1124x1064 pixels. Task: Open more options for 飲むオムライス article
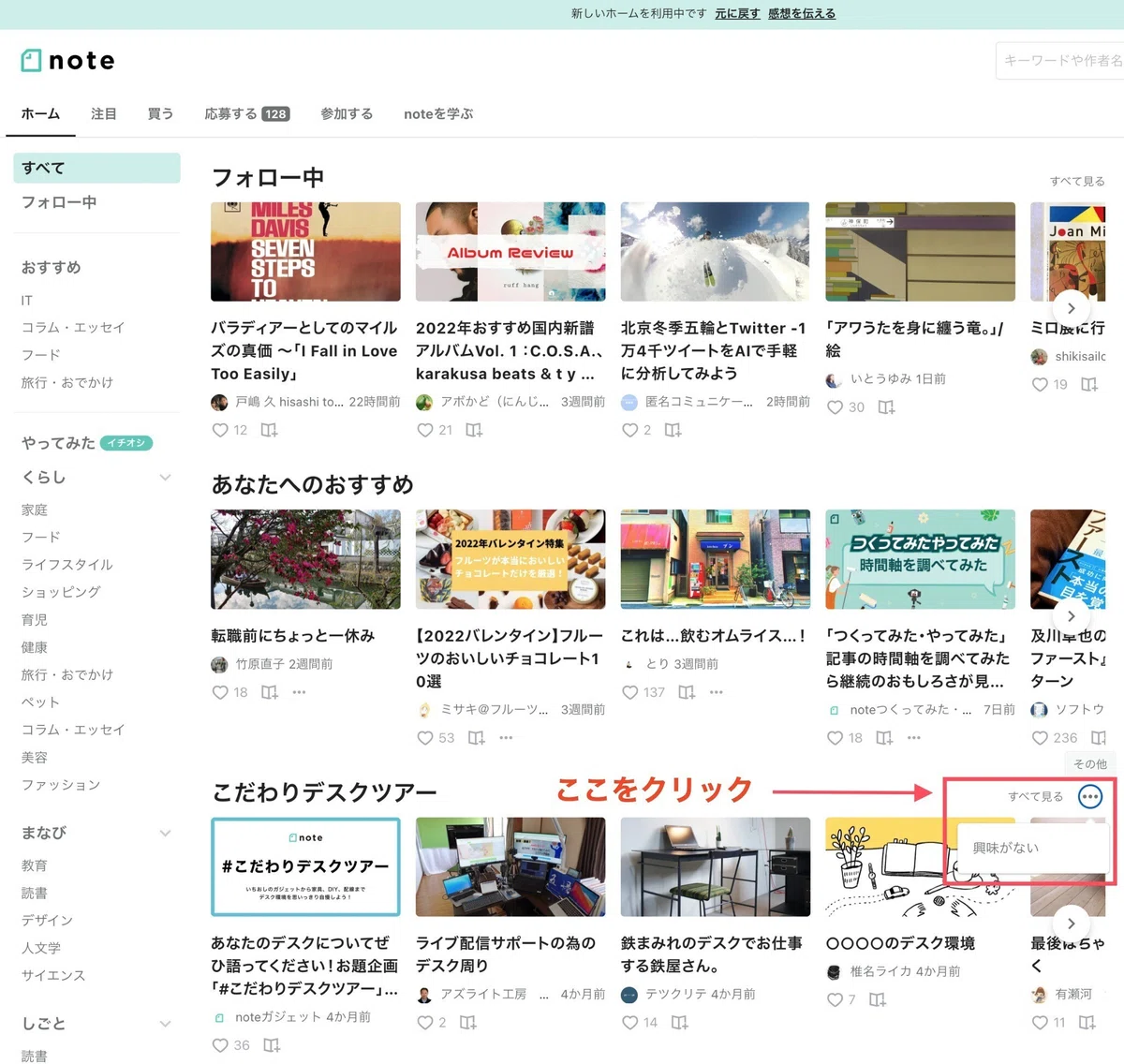pos(717,692)
